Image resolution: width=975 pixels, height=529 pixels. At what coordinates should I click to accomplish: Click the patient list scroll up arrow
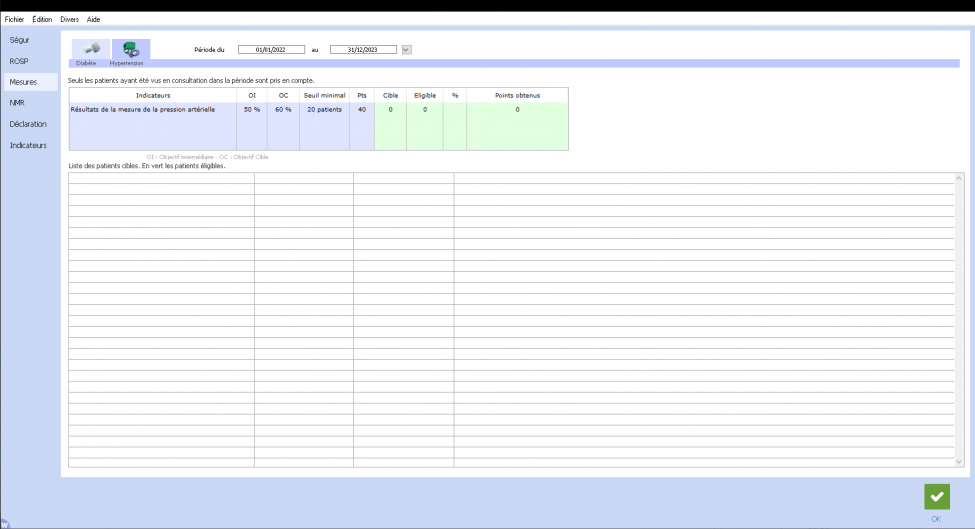tap(958, 178)
